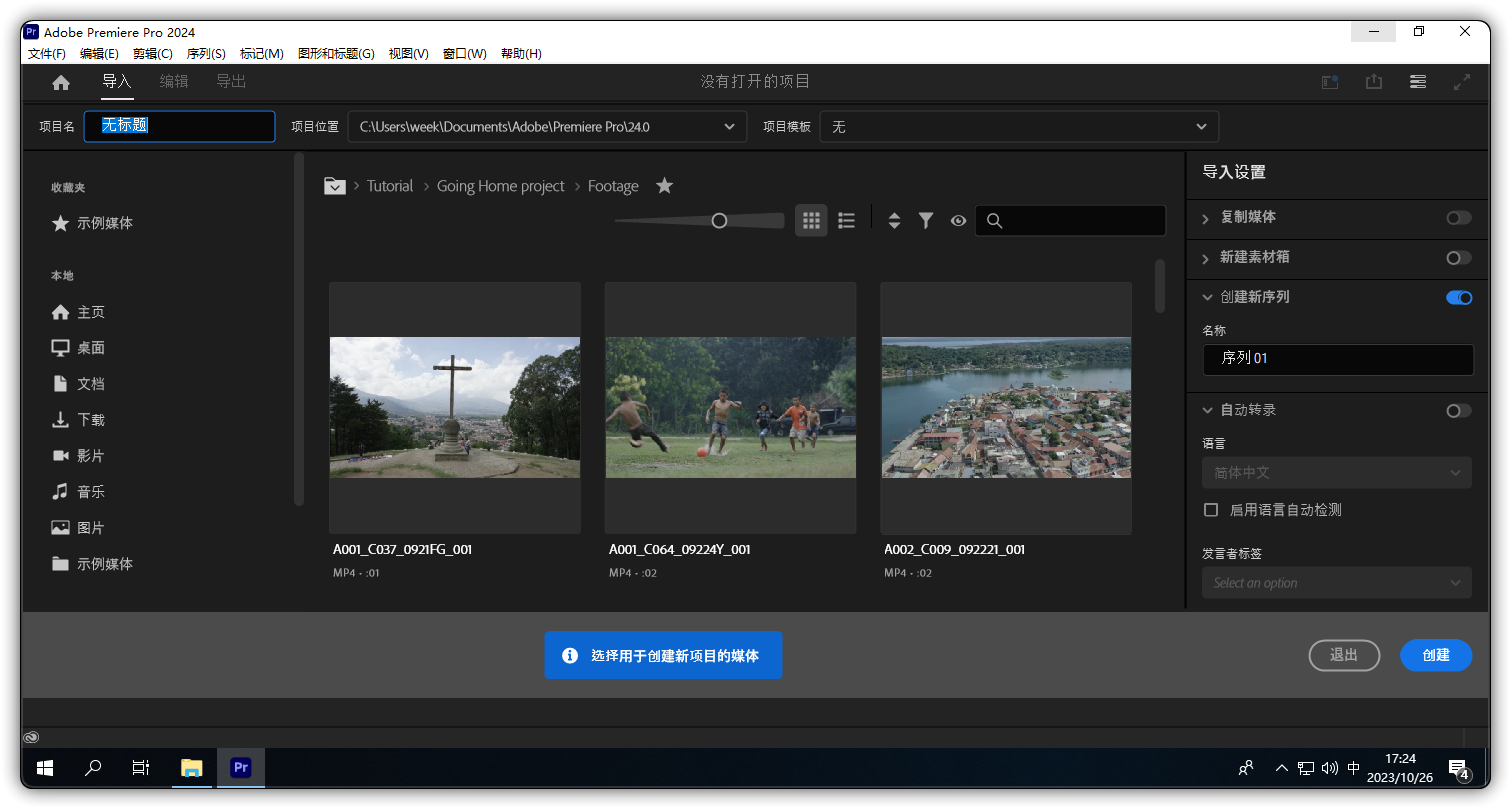The image size is (1511, 809).
Task: Select aerial clip A002_C009_092221_001
Action: (x=1006, y=407)
